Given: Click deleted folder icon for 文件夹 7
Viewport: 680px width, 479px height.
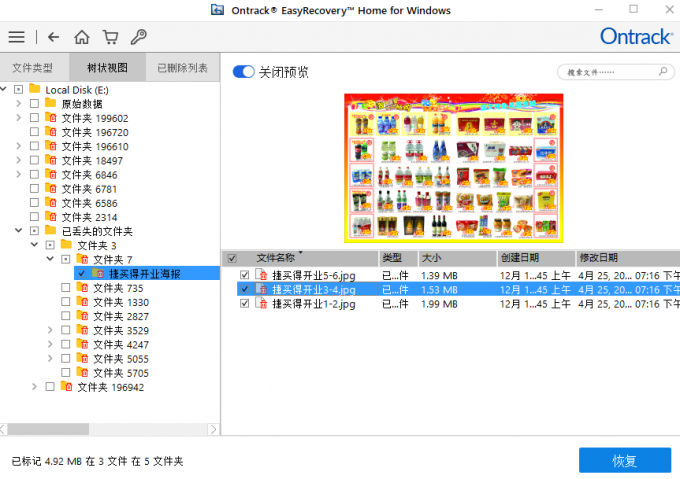Looking at the screenshot, I should pos(82,259).
